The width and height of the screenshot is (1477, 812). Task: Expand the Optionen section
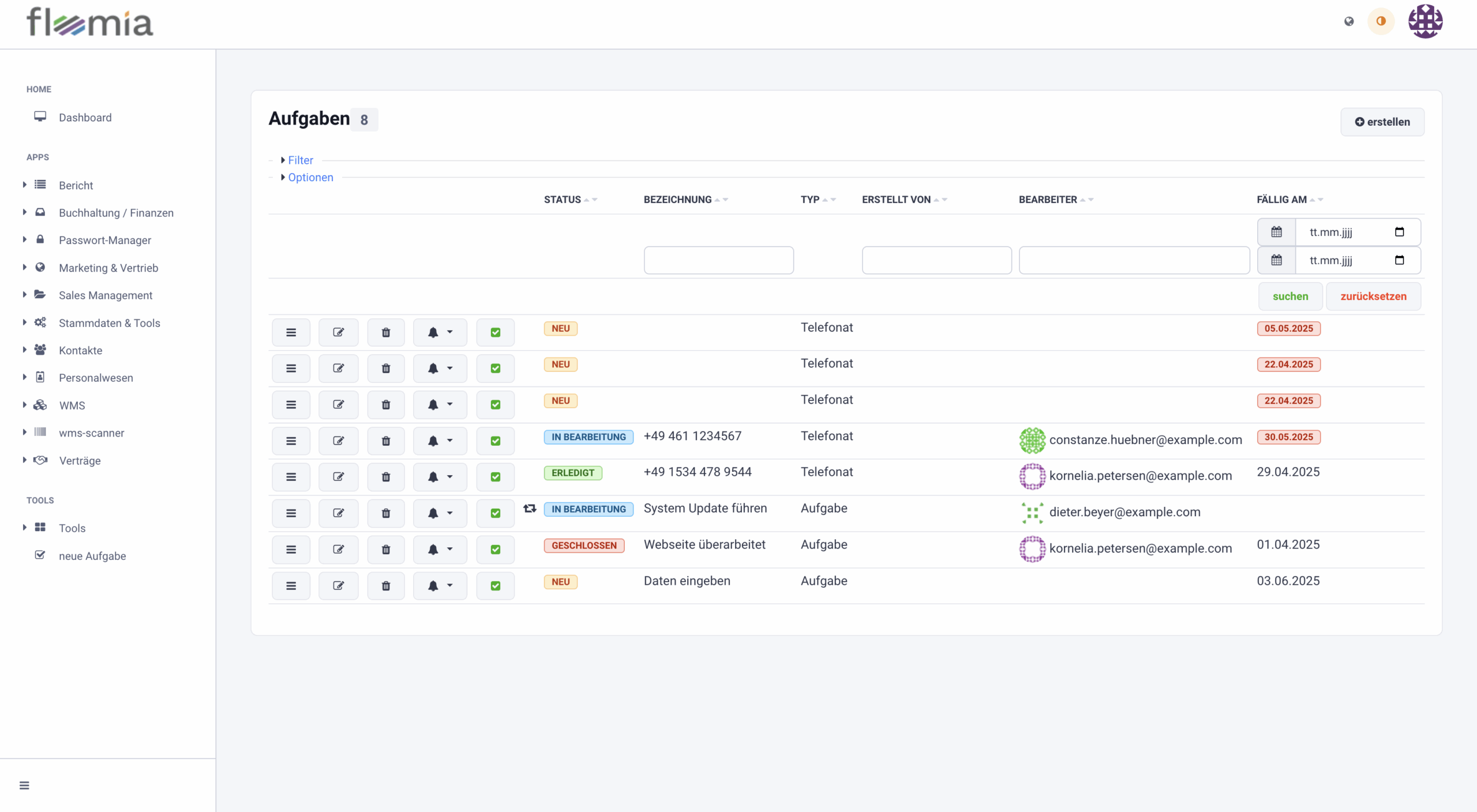tap(310, 178)
